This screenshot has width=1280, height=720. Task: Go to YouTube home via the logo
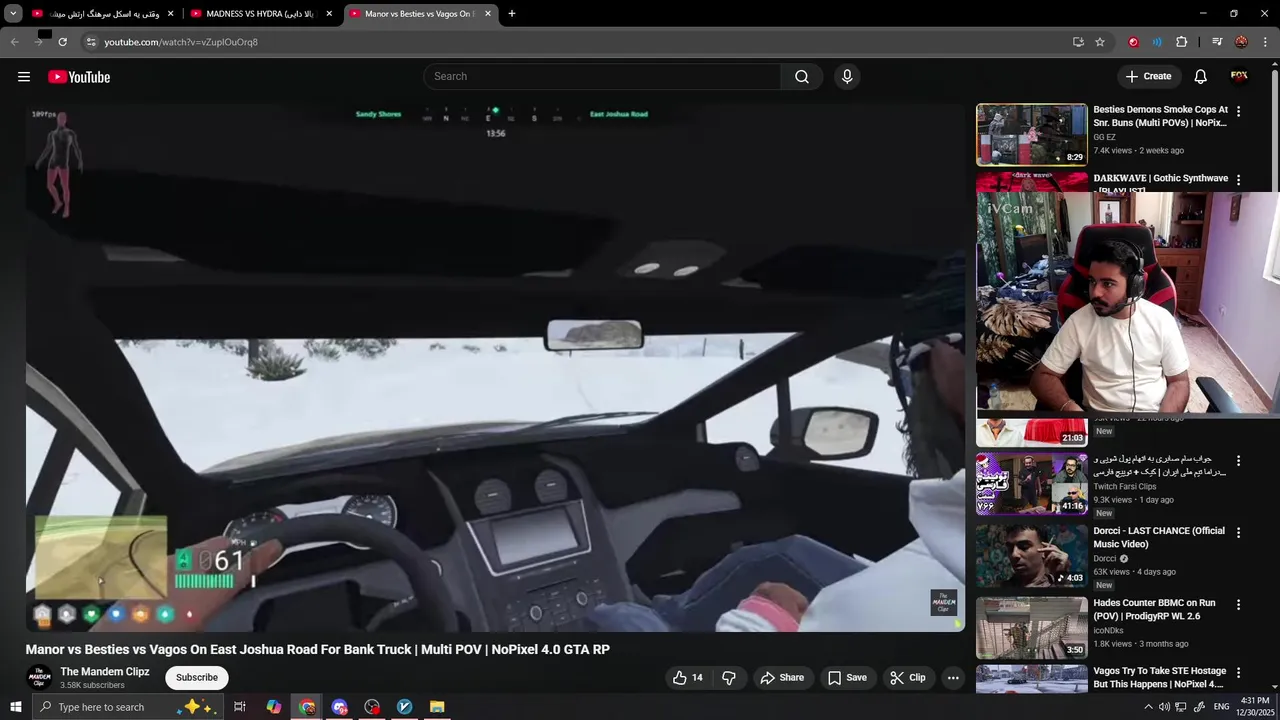point(79,77)
